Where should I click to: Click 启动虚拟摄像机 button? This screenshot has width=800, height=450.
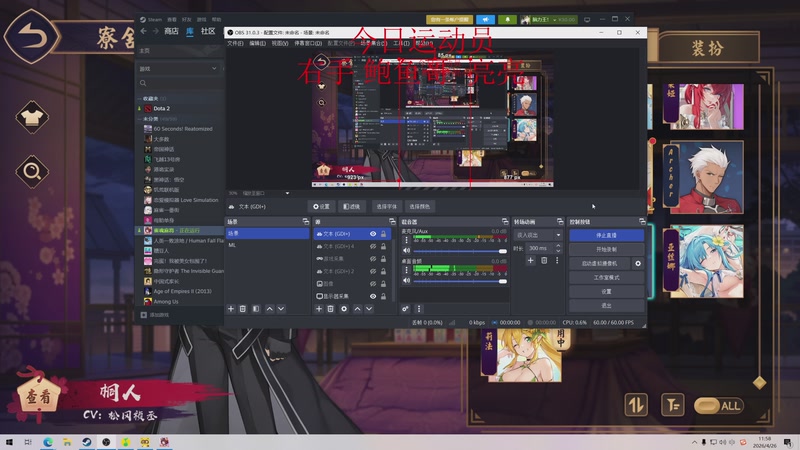click(599, 263)
